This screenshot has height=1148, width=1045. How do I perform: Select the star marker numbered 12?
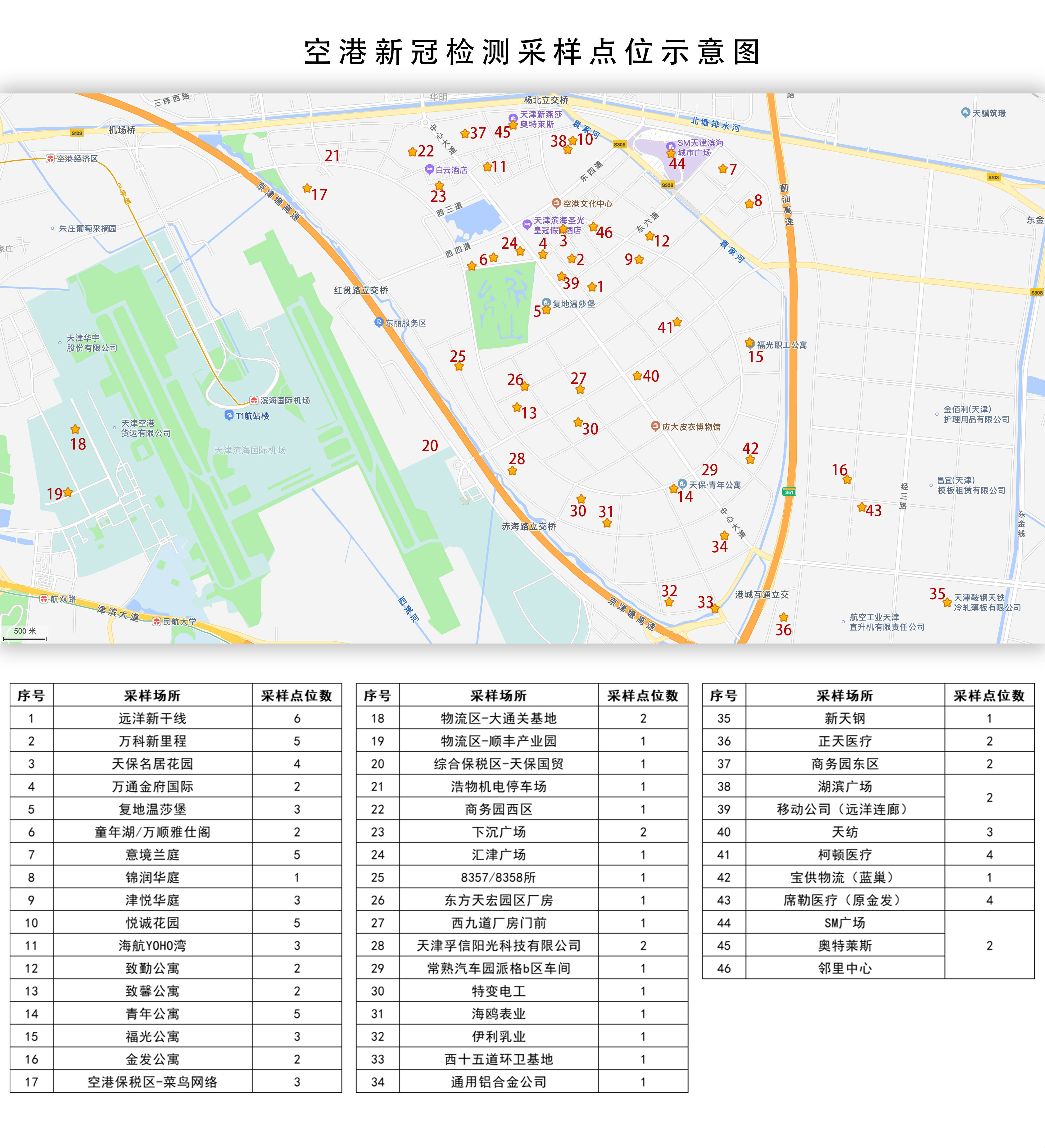click(x=650, y=236)
